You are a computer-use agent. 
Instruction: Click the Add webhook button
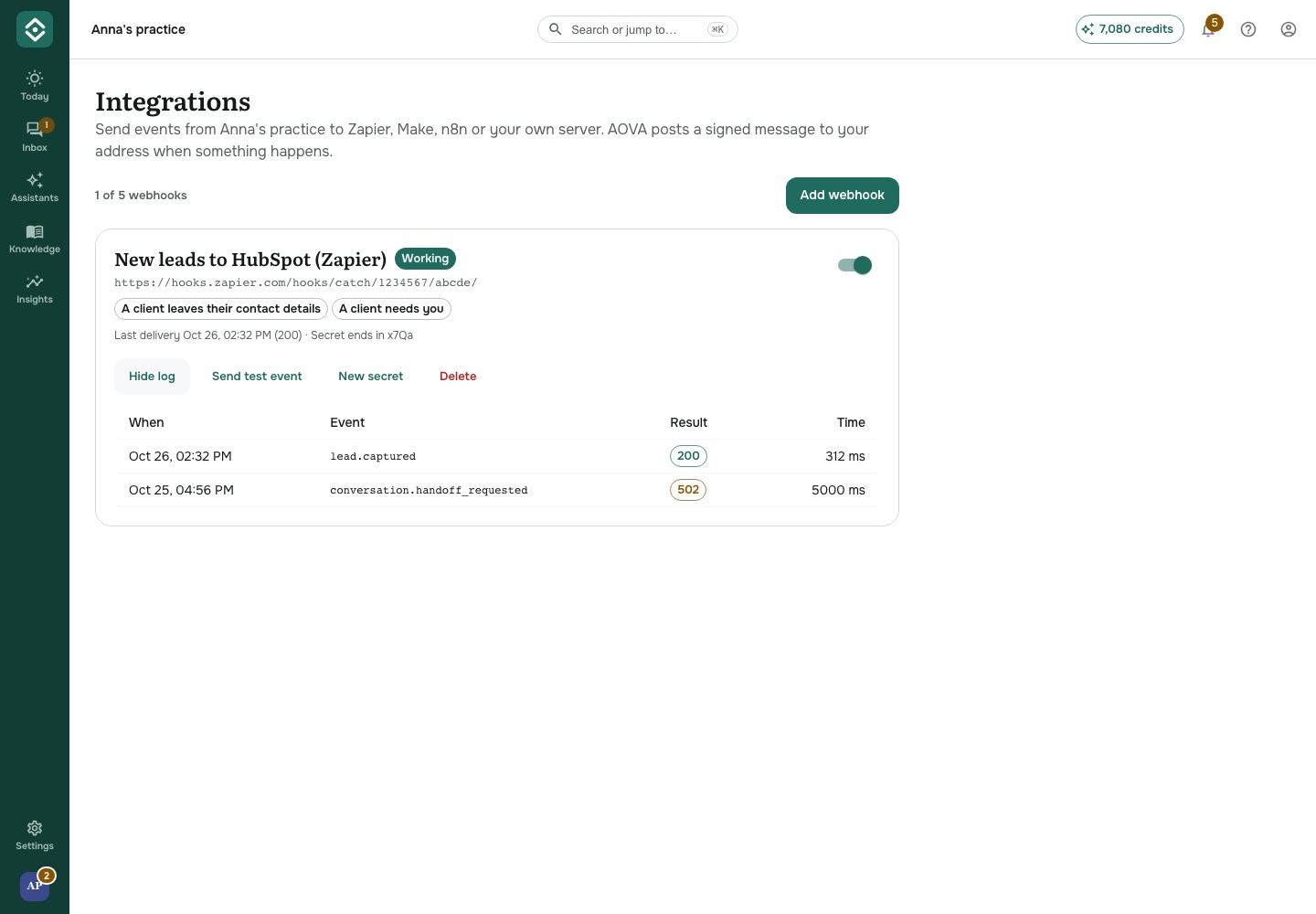coord(843,196)
